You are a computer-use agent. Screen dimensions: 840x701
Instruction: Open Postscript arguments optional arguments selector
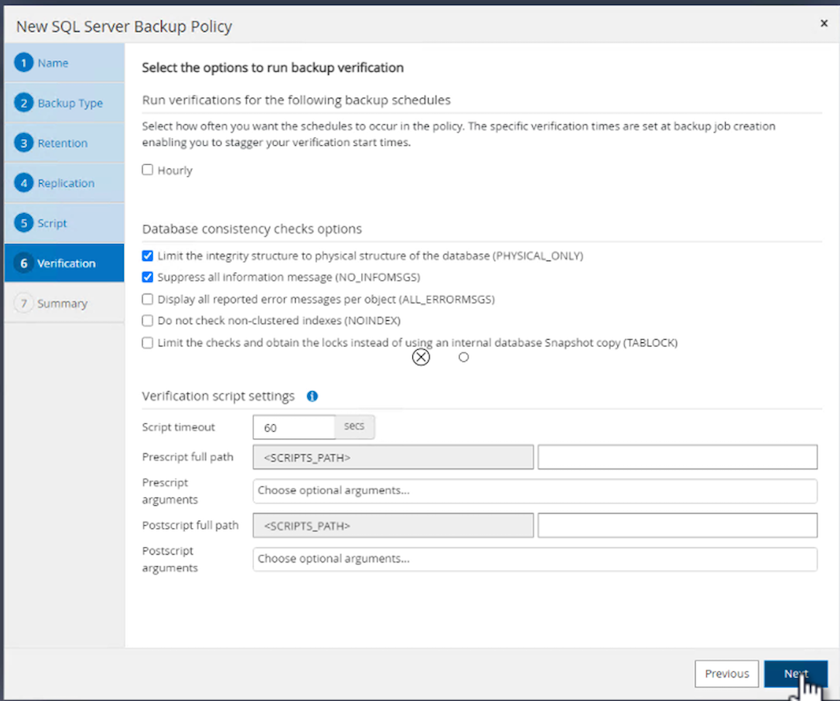pos(535,559)
